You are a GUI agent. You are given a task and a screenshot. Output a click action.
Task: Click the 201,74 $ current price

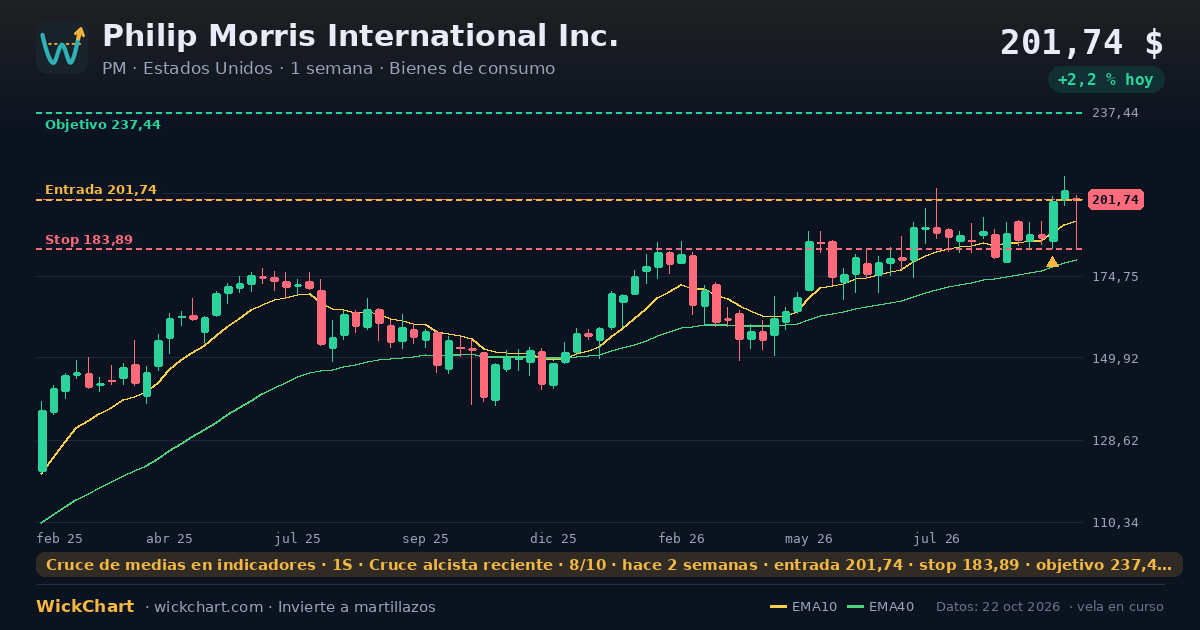pyautogui.click(x=1082, y=43)
